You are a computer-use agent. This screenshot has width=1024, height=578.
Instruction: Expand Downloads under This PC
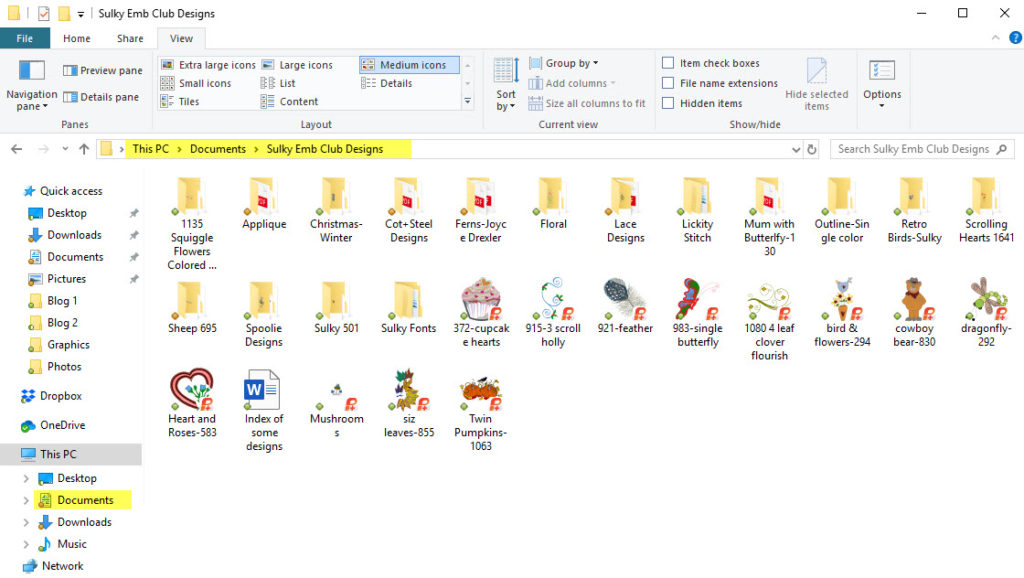[26, 522]
